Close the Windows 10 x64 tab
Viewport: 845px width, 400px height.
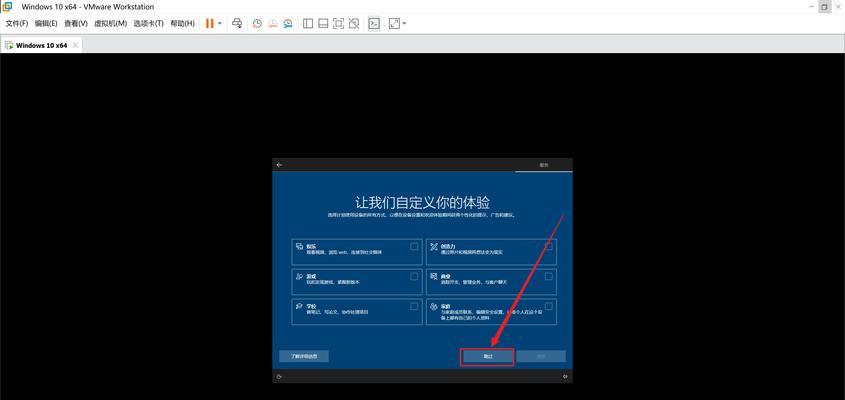(75, 45)
